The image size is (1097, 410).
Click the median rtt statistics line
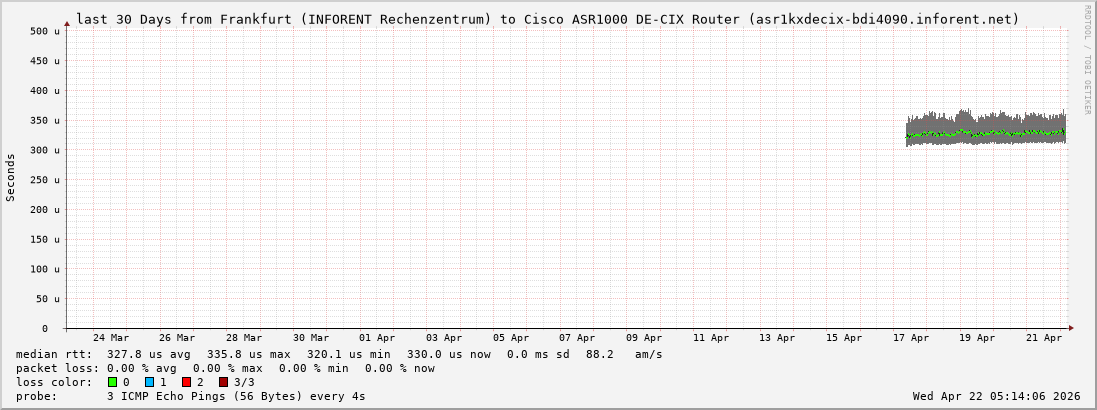[x=339, y=354]
